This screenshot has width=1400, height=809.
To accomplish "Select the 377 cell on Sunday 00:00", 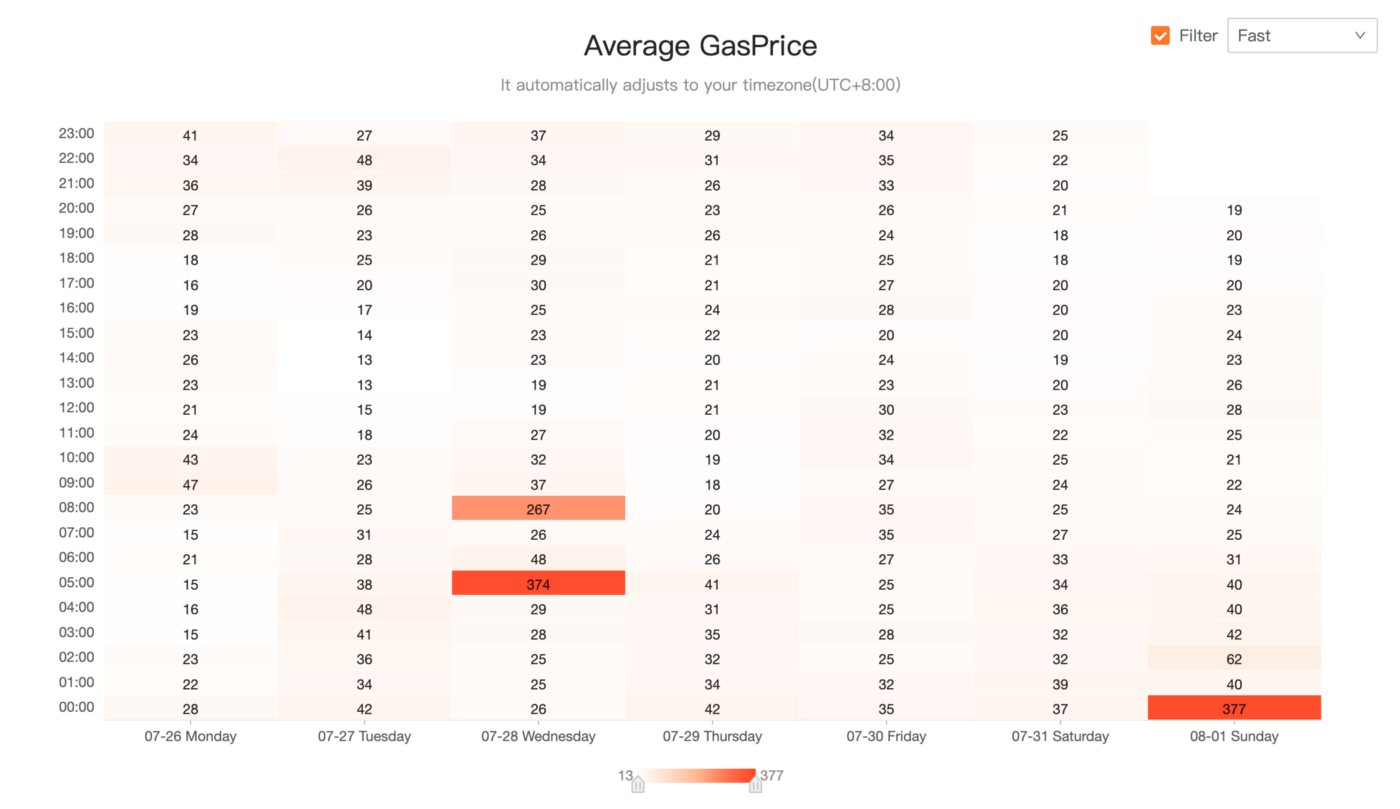I will click(1234, 708).
